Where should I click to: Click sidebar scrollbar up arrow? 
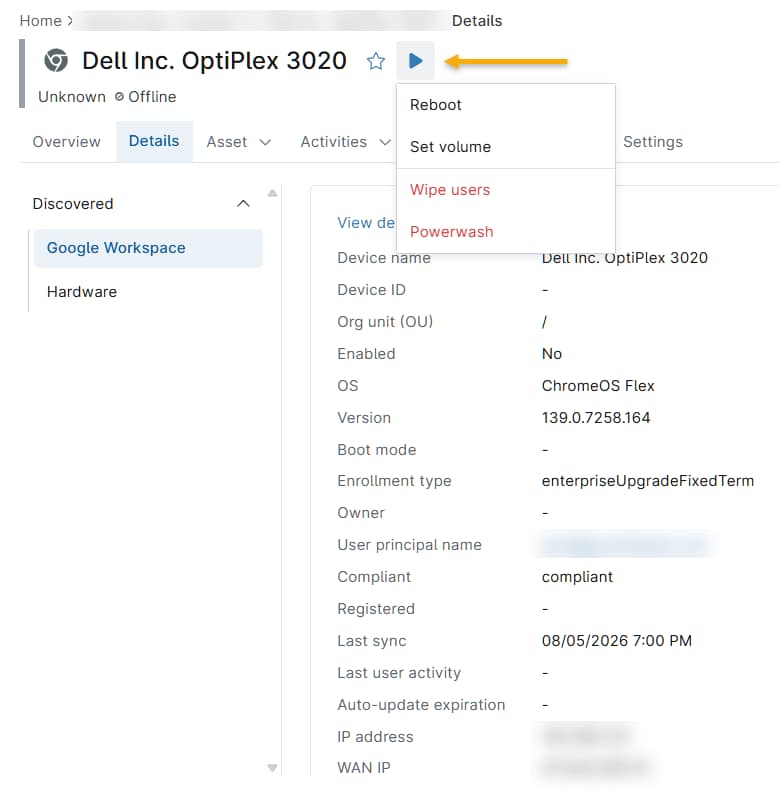click(x=272, y=193)
